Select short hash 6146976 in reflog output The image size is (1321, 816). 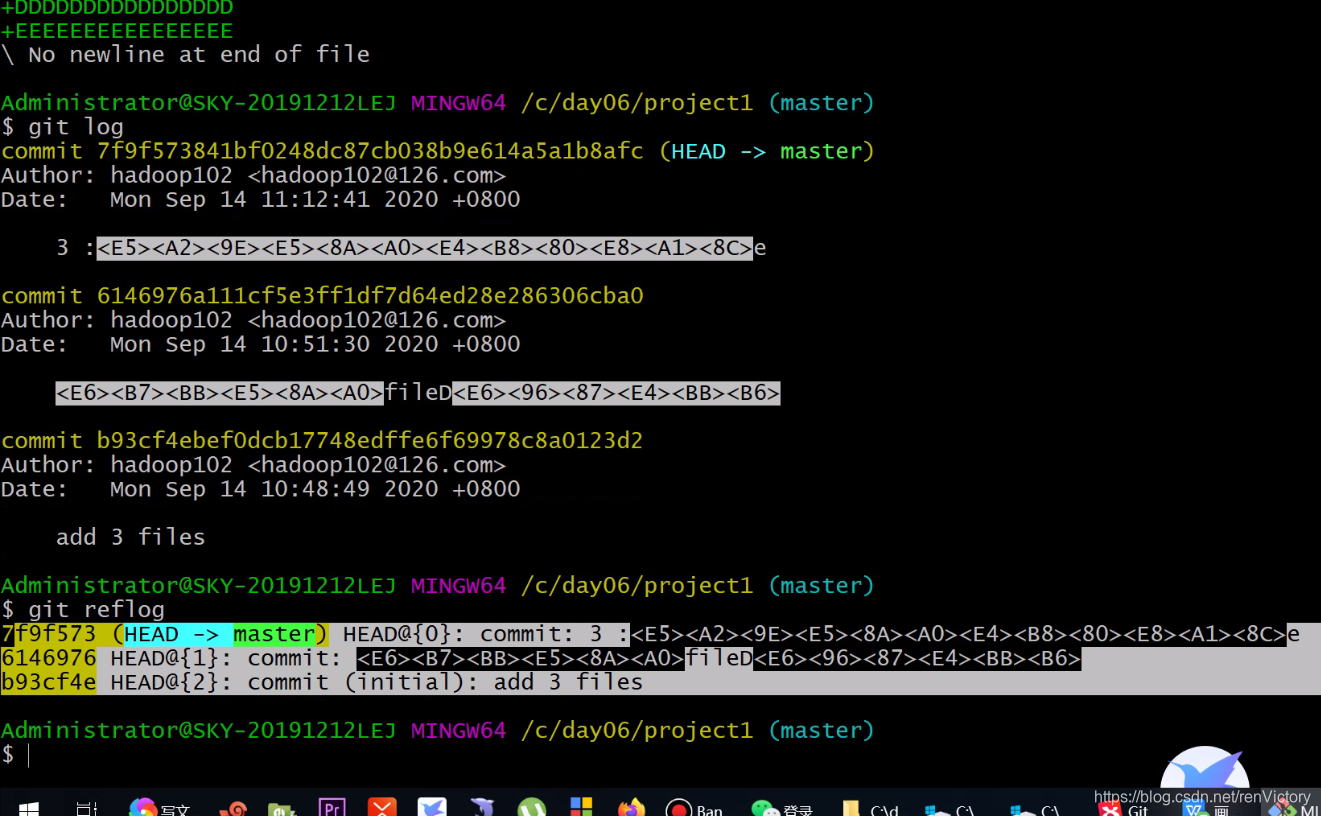click(x=48, y=658)
